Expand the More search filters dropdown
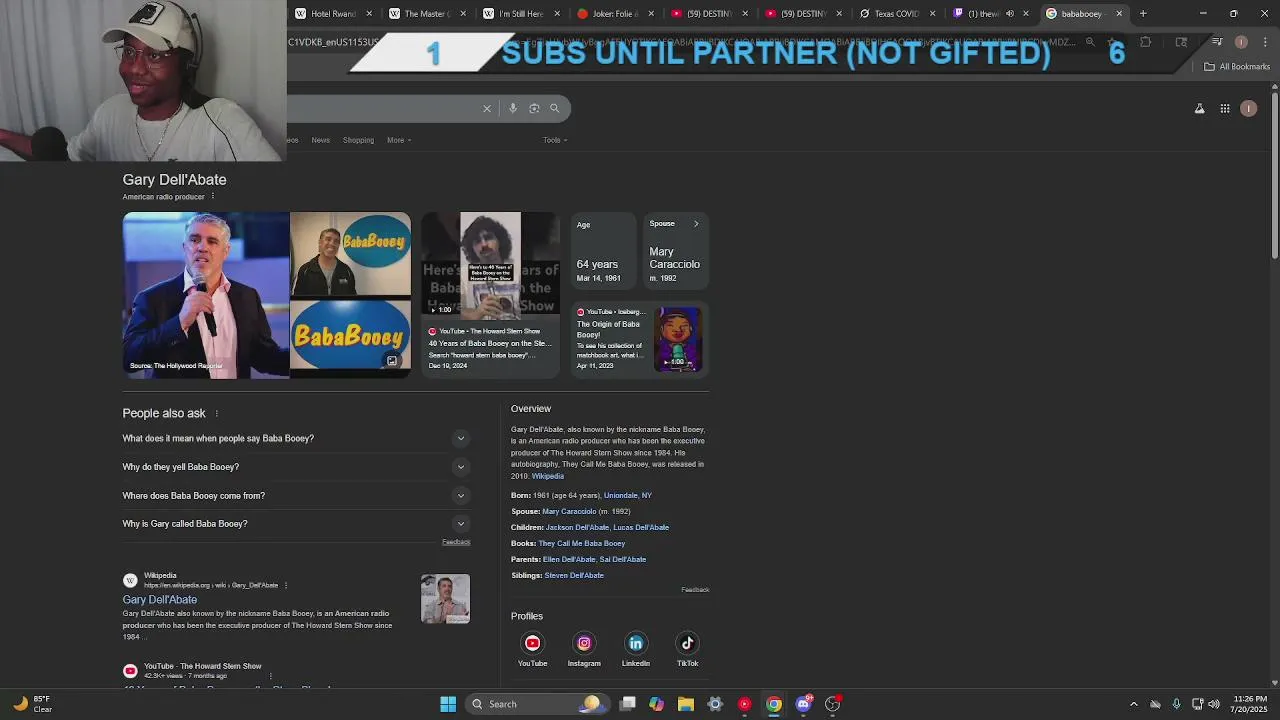 399,140
